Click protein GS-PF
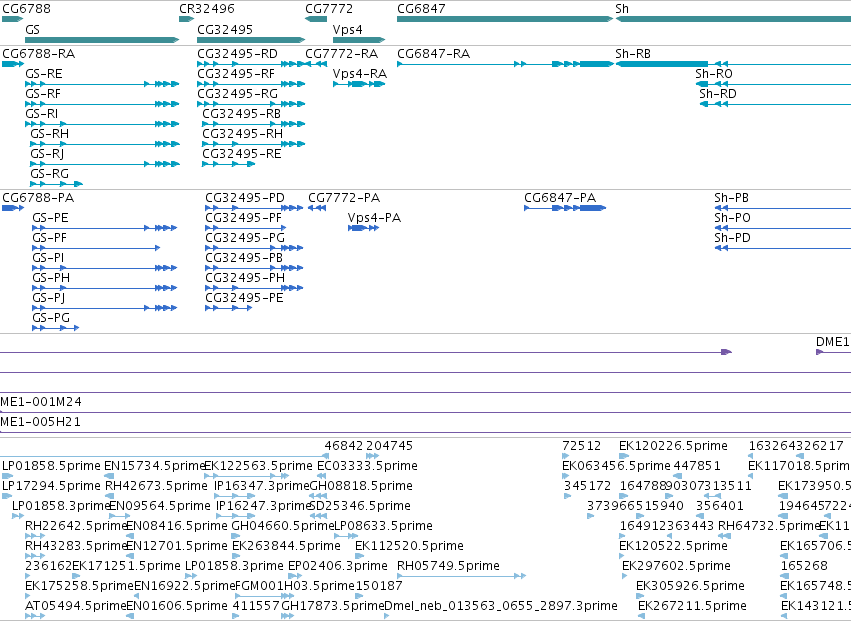 (x=49, y=238)
